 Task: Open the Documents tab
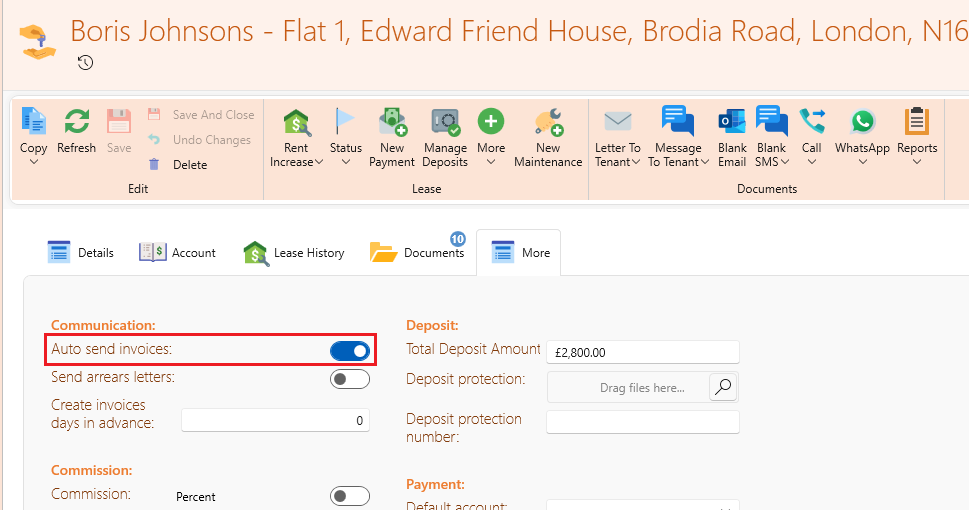coord(417,252)
